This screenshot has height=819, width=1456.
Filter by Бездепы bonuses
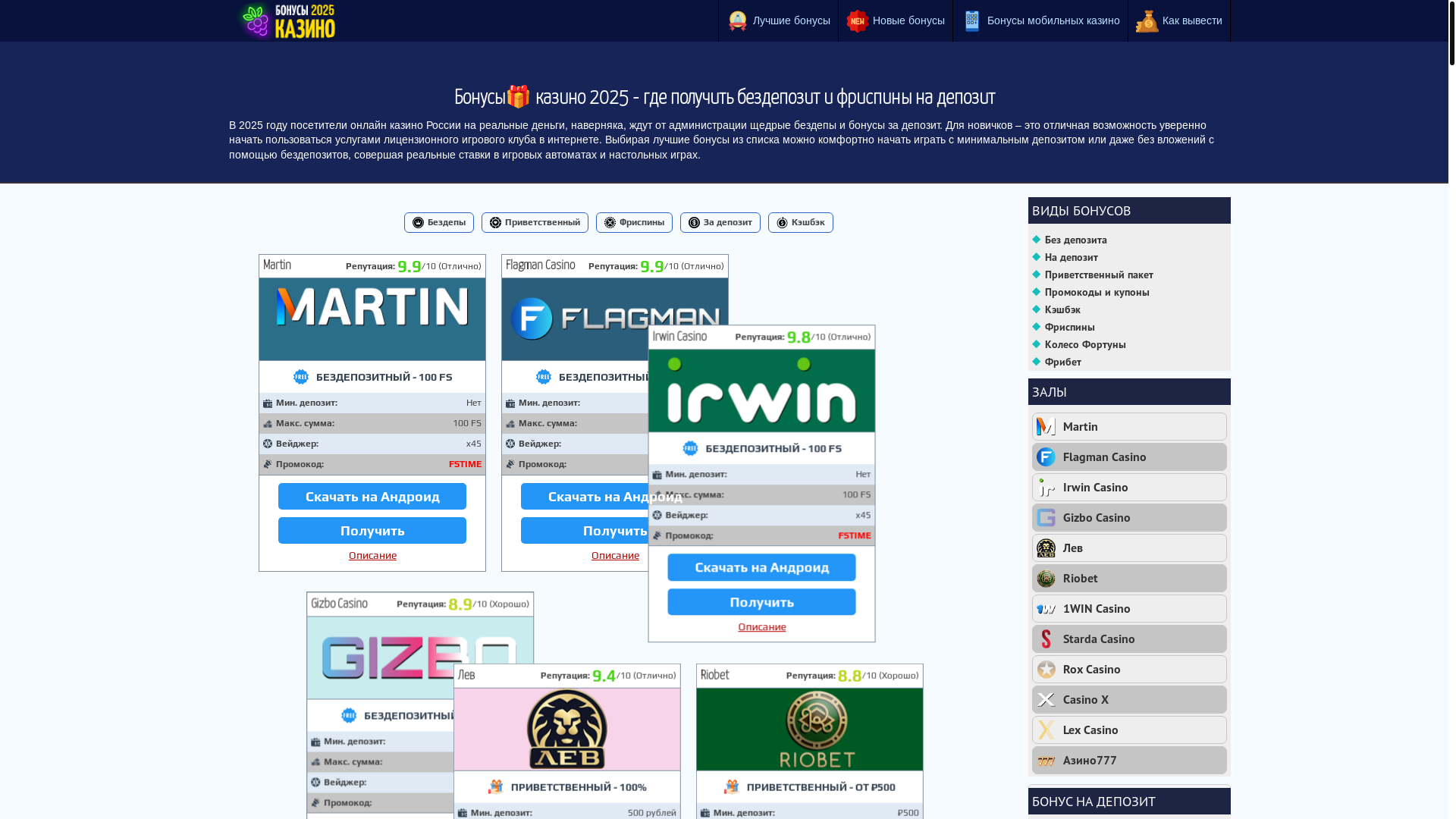click(439, 222)
